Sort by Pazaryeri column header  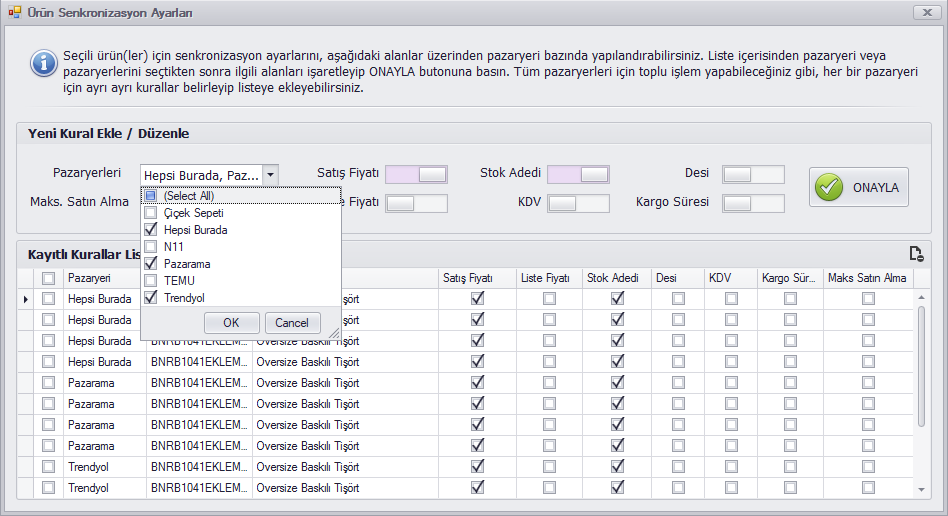(104, 278)
